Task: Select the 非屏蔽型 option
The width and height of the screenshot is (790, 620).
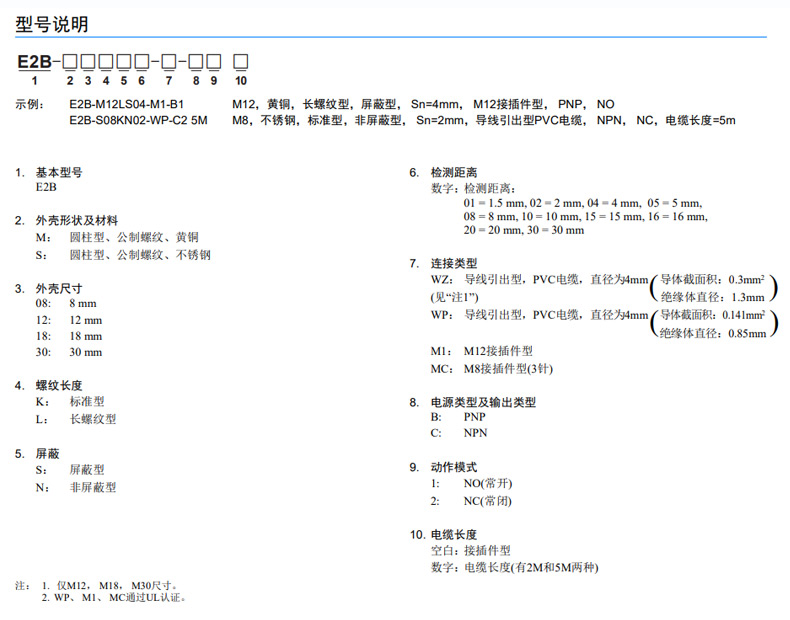Action: (93, 487)
